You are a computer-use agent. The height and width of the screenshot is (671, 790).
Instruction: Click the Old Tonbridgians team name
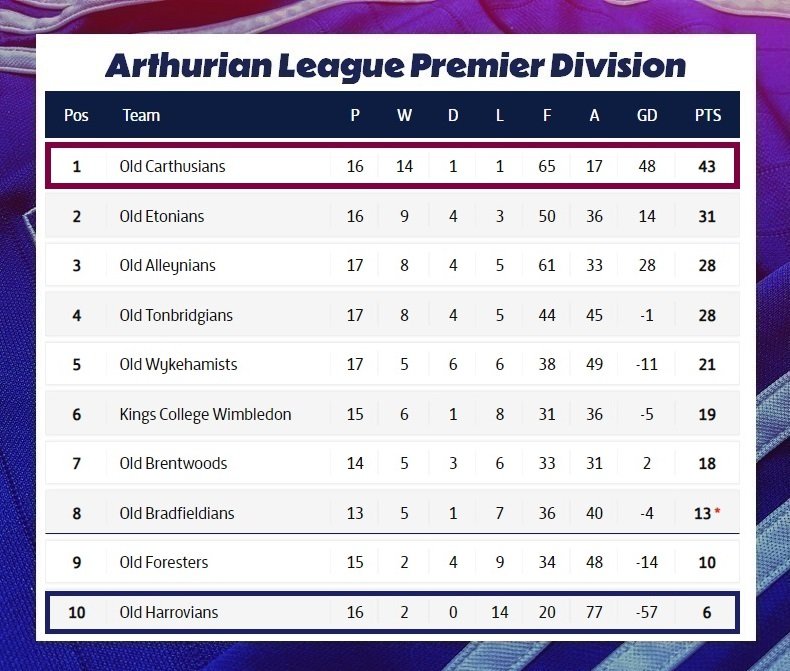pyautogui.click(x=176, y=315)
